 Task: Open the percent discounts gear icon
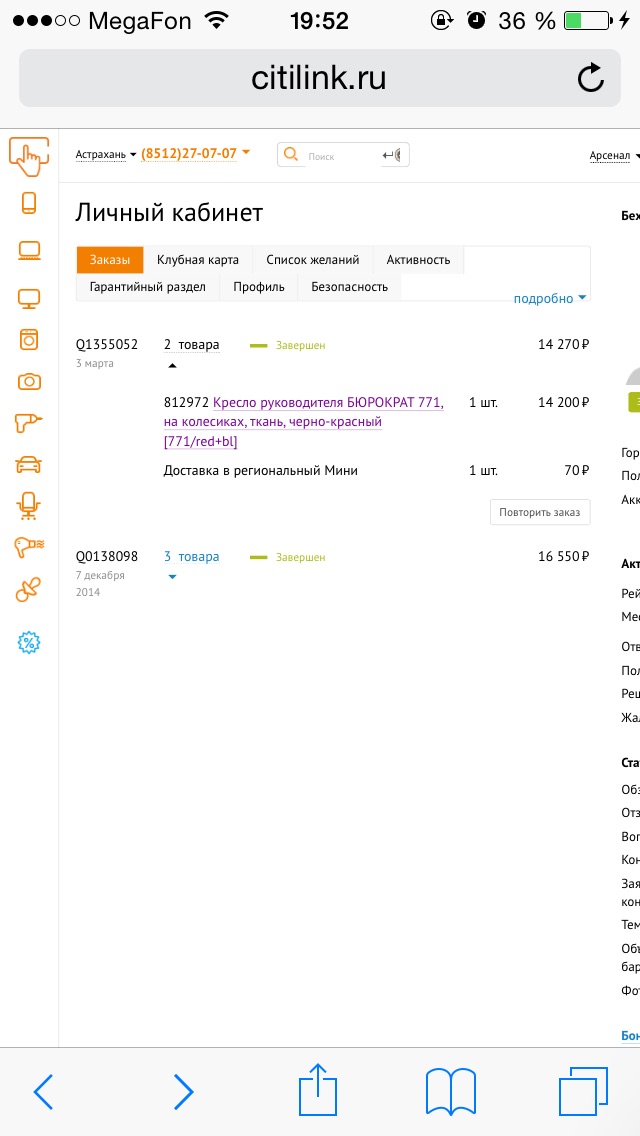tap(29, 641)
